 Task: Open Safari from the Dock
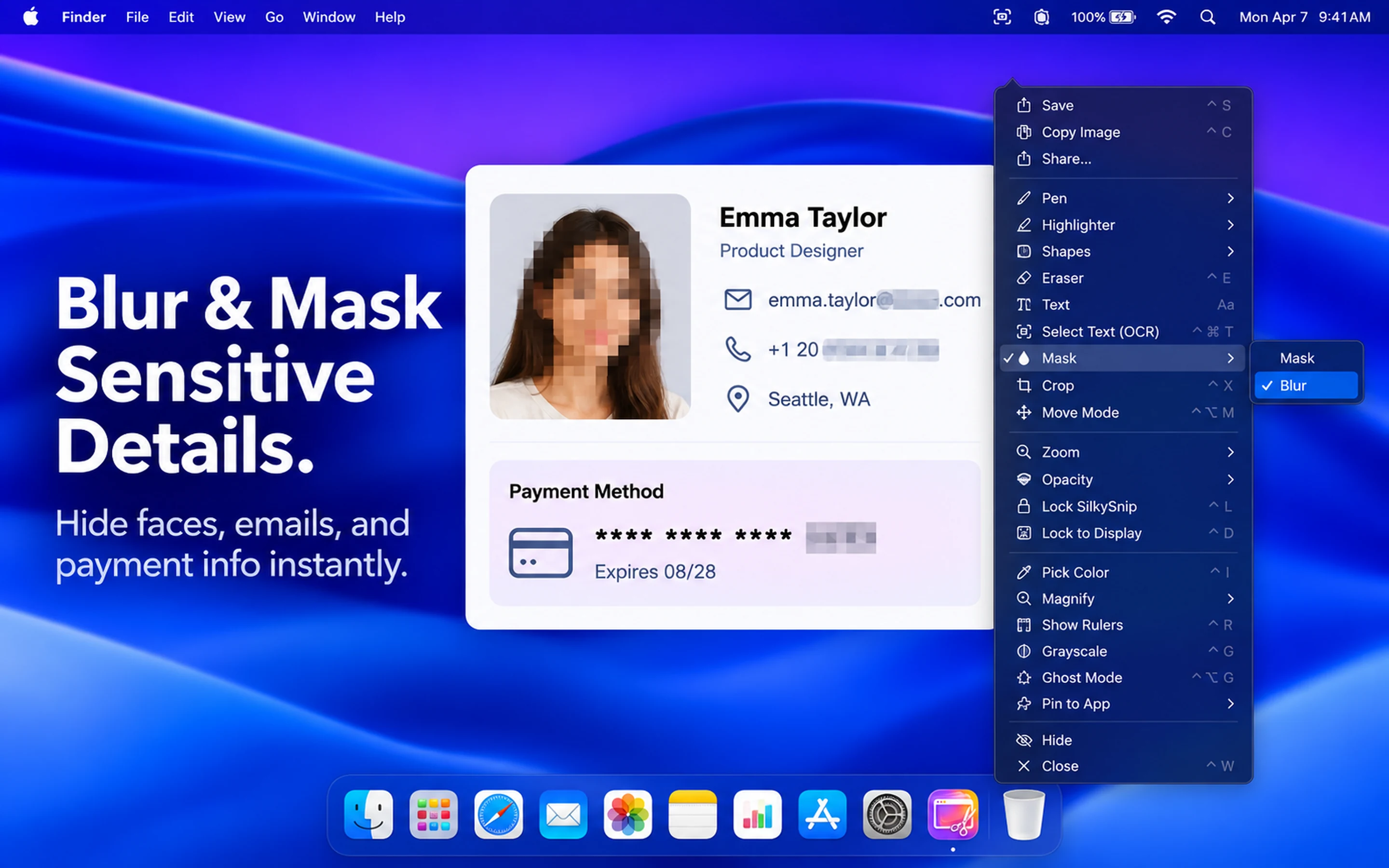[498, 814]
